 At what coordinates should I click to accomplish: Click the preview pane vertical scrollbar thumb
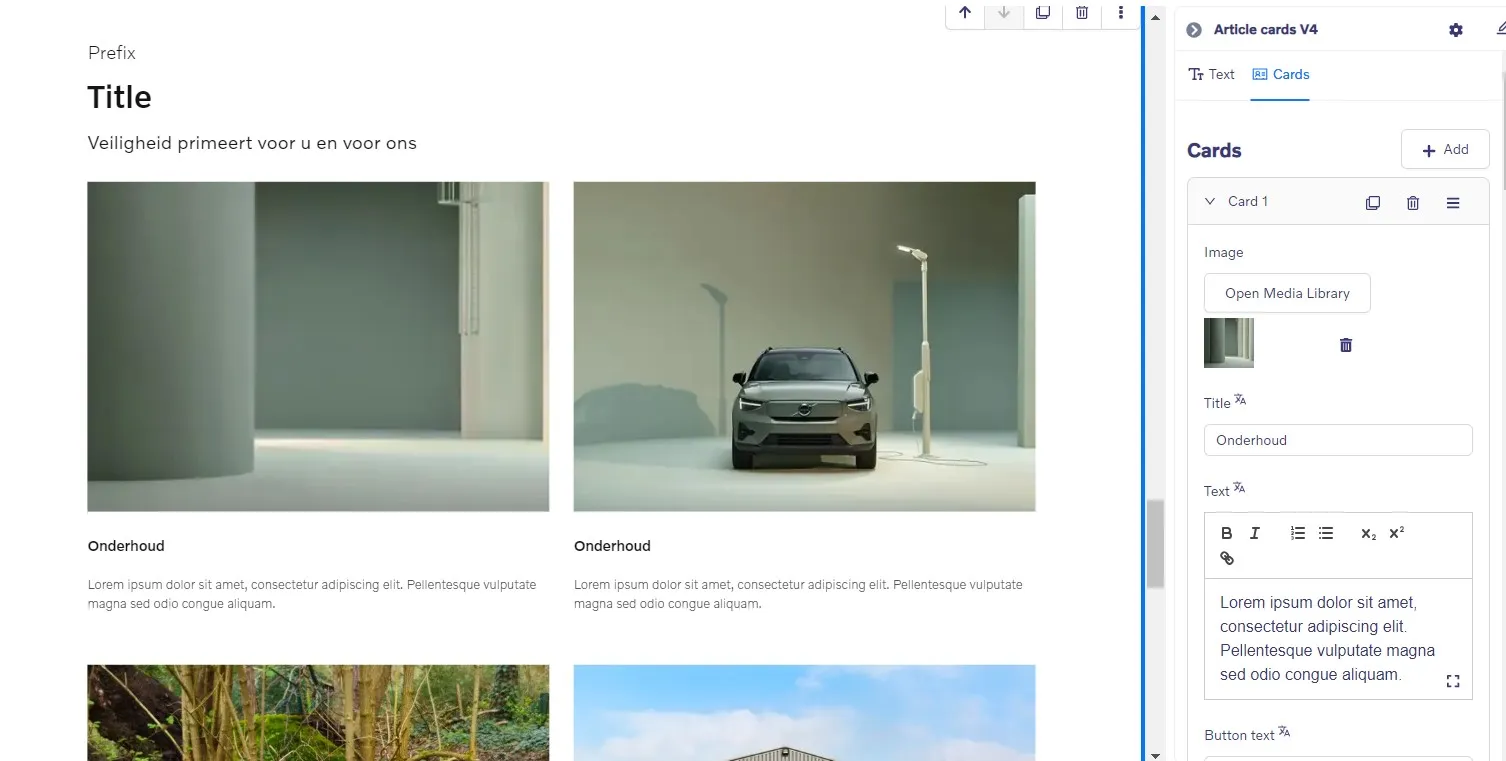[x=1155, y=544]
